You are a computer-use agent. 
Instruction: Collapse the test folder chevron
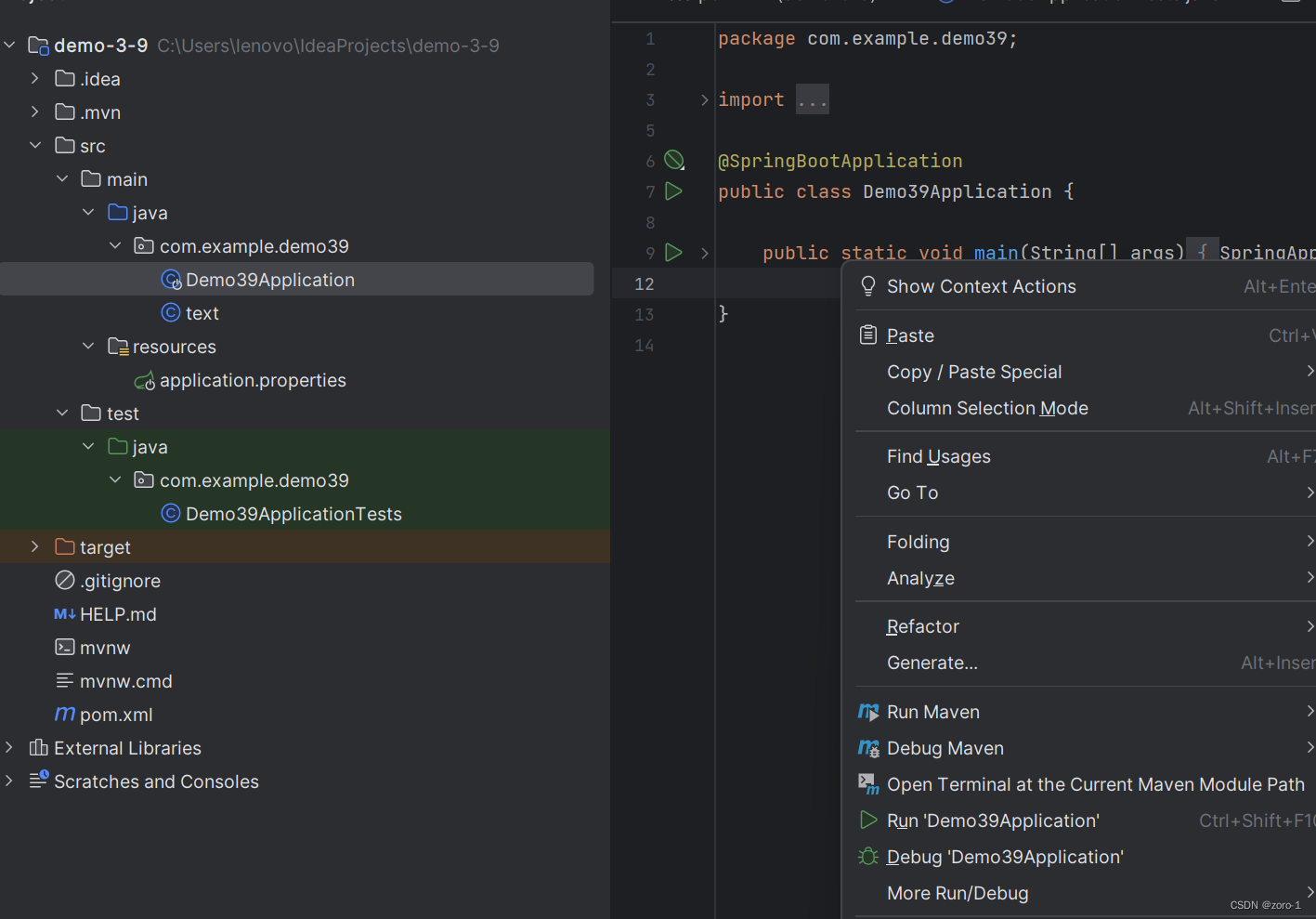[x=62, y=413]
